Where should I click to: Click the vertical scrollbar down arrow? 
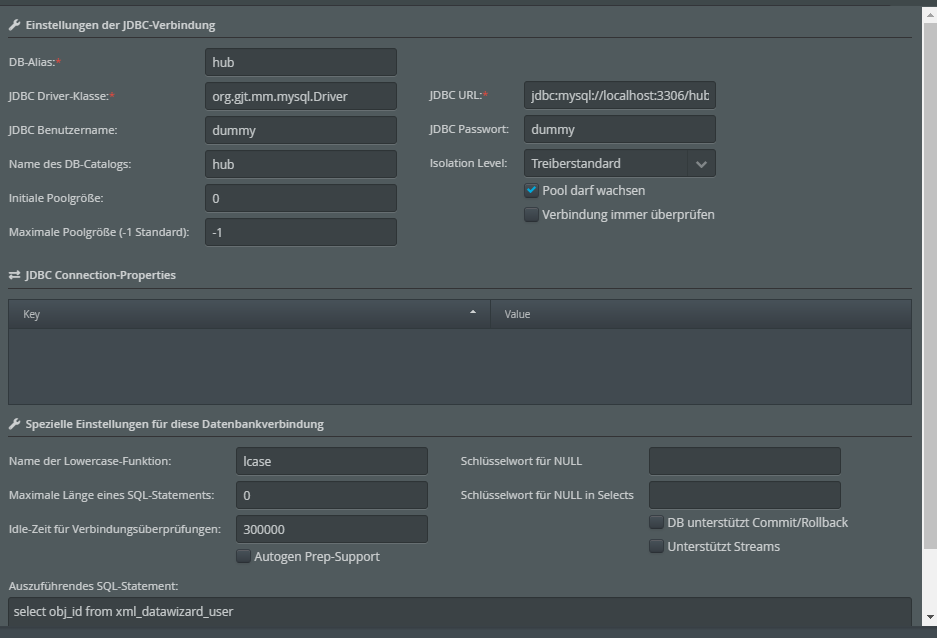929,617
